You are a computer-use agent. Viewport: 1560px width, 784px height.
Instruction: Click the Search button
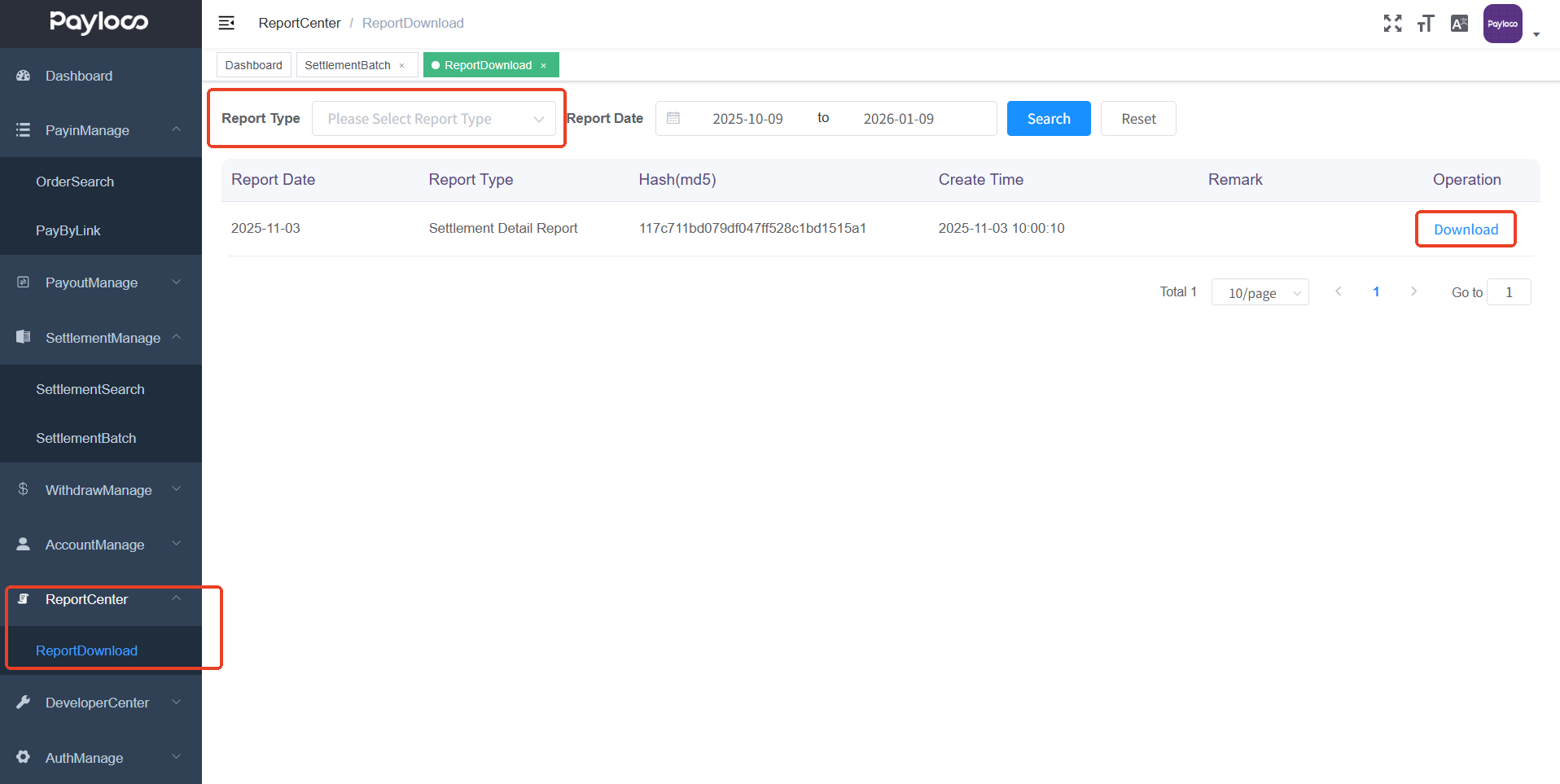click(1048, 118)
